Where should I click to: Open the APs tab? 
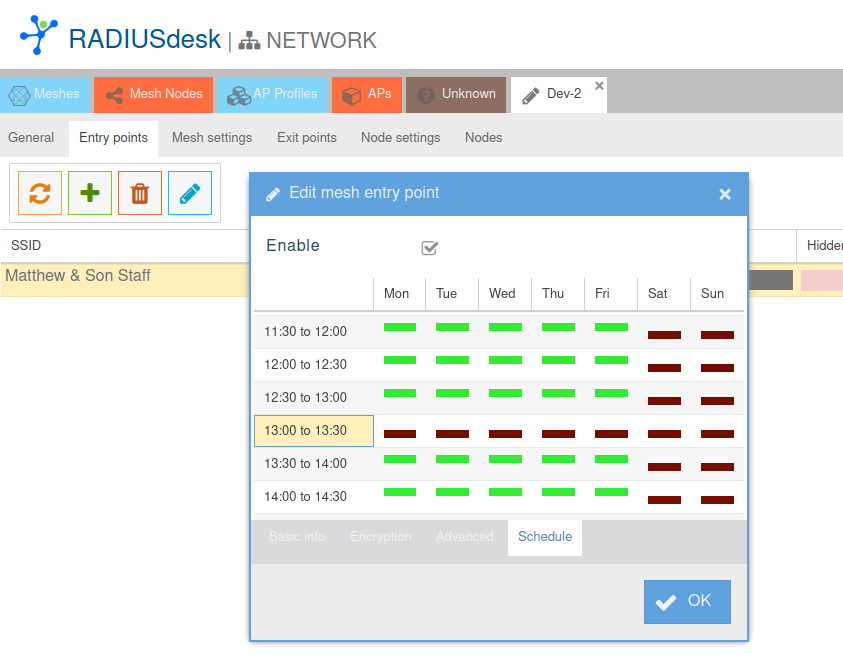pos(367,94)
